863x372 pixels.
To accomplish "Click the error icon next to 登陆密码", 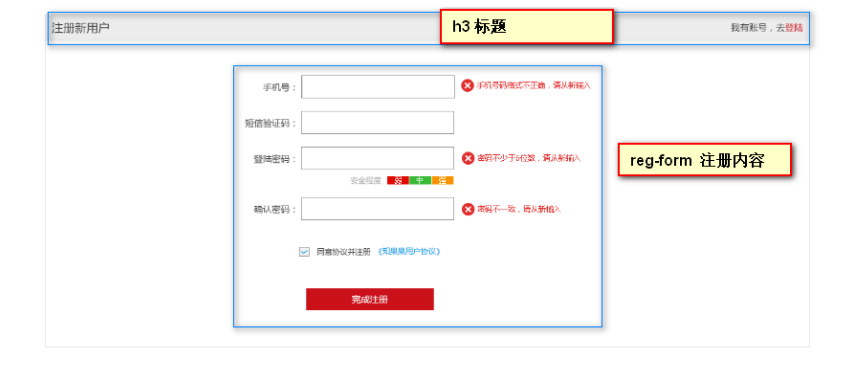I will pyautogui.click(x=467, y=158).
